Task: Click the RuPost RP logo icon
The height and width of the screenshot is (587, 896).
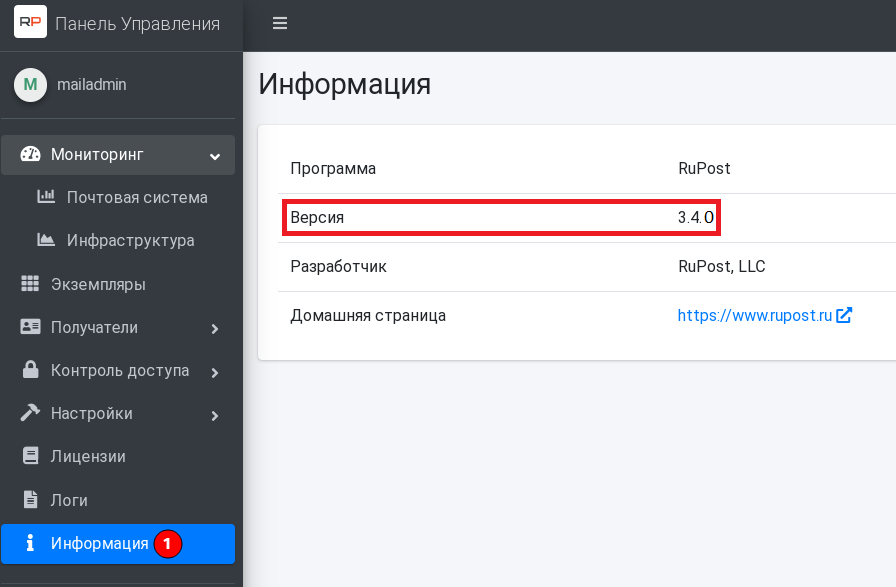Action: pyautogui.click(x=30, y=23)
